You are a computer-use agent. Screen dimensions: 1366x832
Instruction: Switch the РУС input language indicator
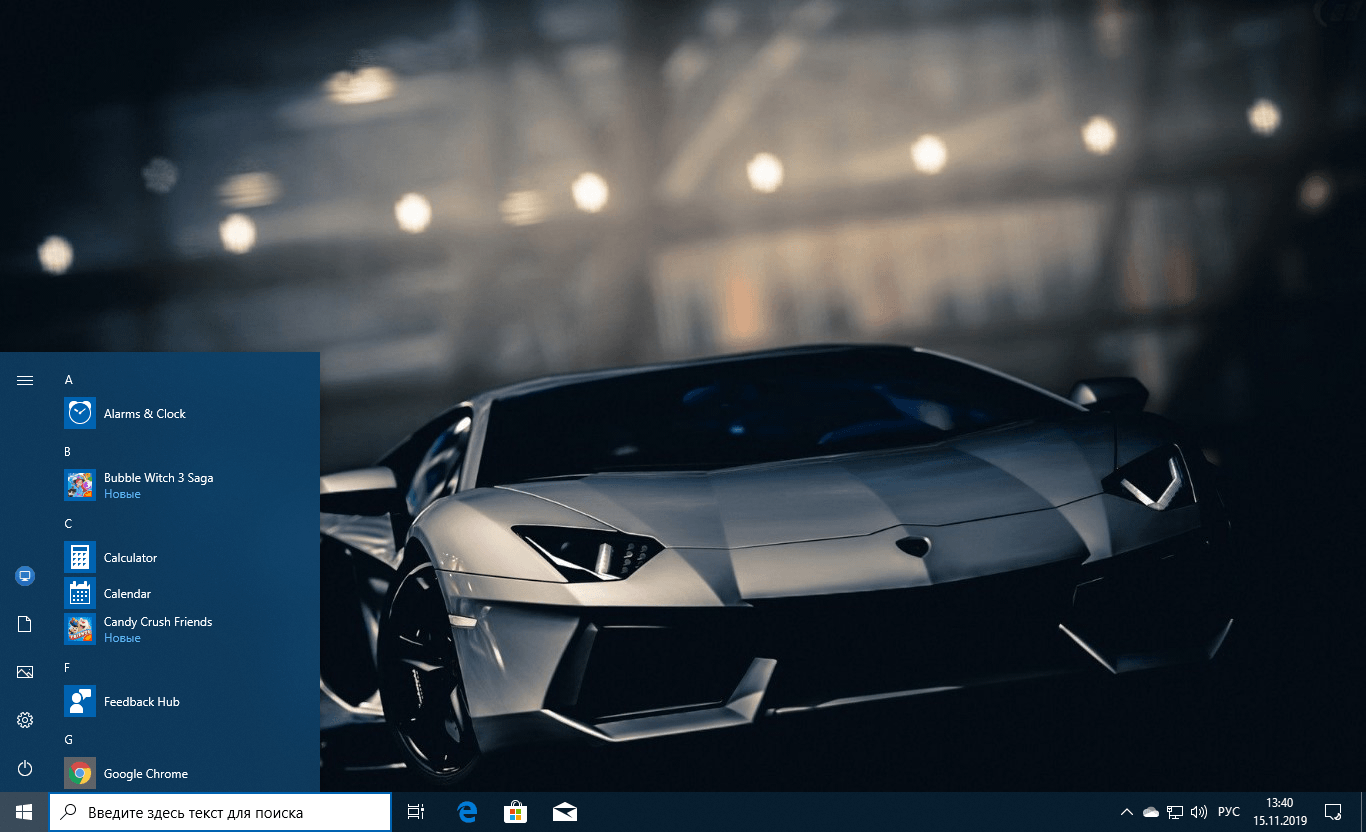click(x=1228, y=812)
